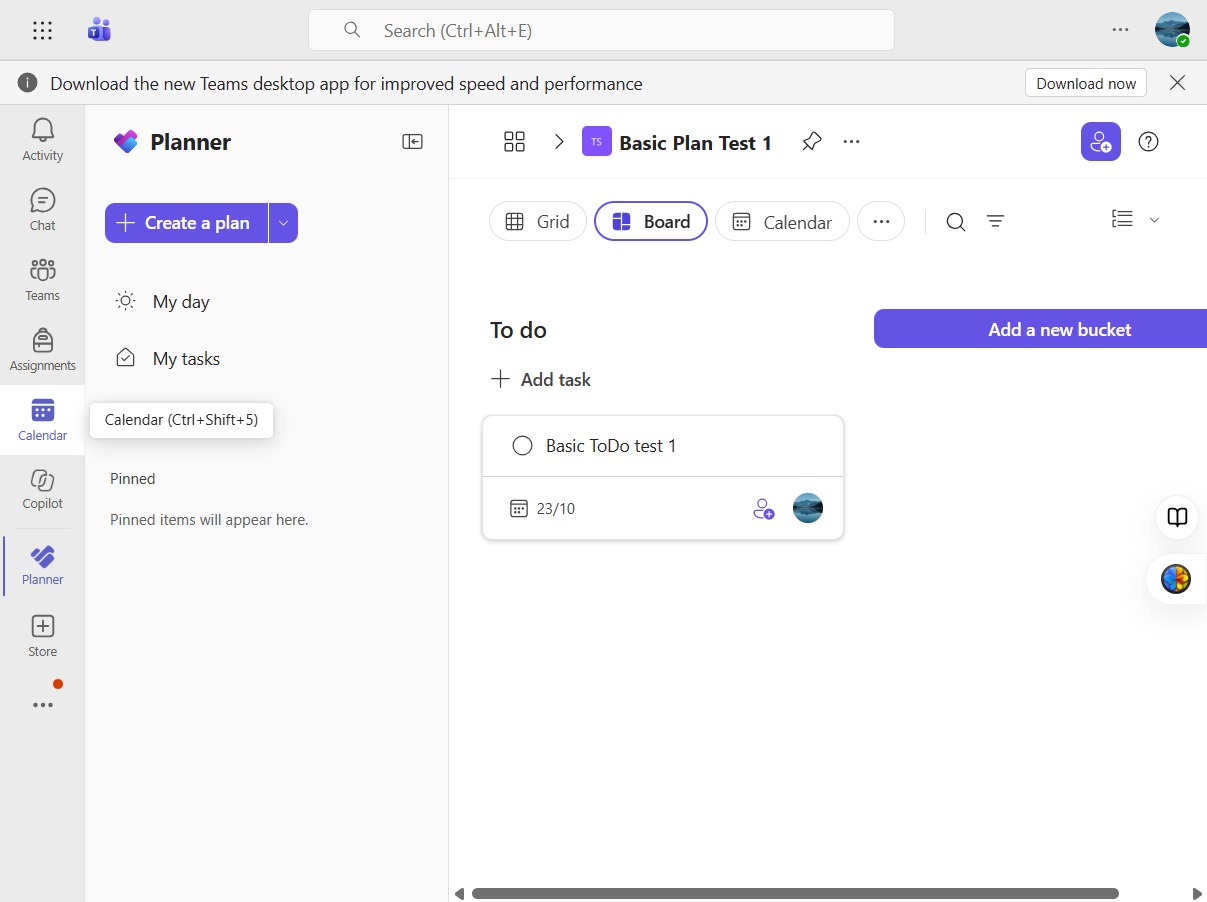Collapse the Planner navigation pane
This screenshot has height=902, width=1207.
[x=412, y=142]
